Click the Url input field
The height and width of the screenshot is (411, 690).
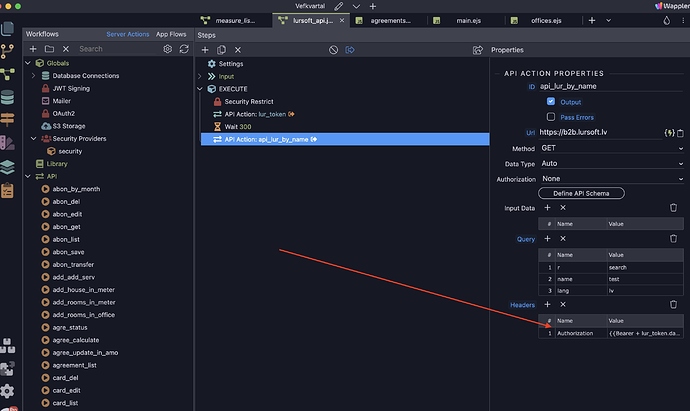coord(600,132)
